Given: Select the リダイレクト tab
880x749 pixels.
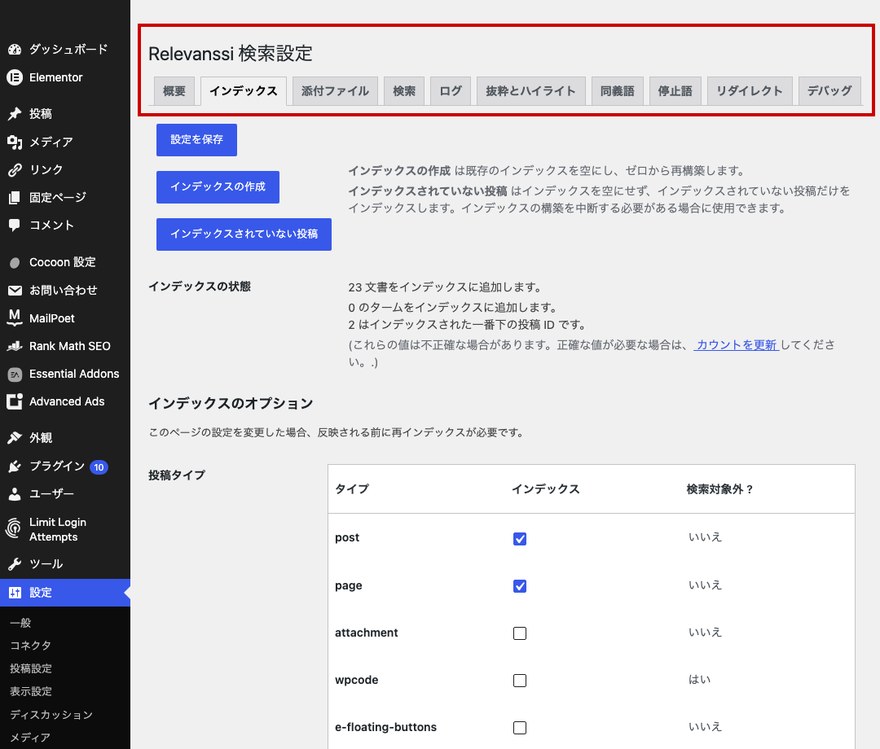Looking at the screenshot, I should [x=749, y=91].
